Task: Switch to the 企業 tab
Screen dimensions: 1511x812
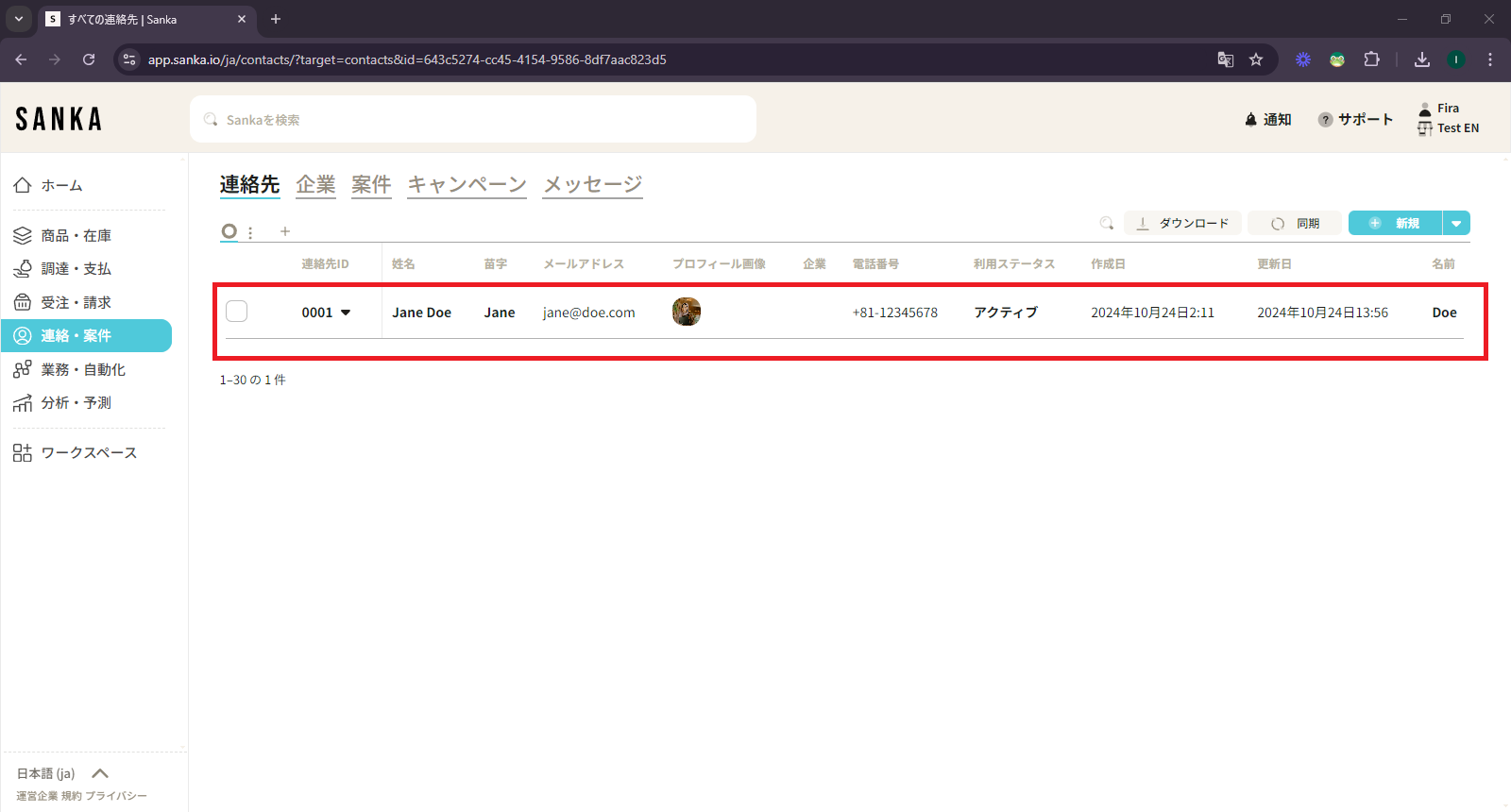Action: pos(315,185)
